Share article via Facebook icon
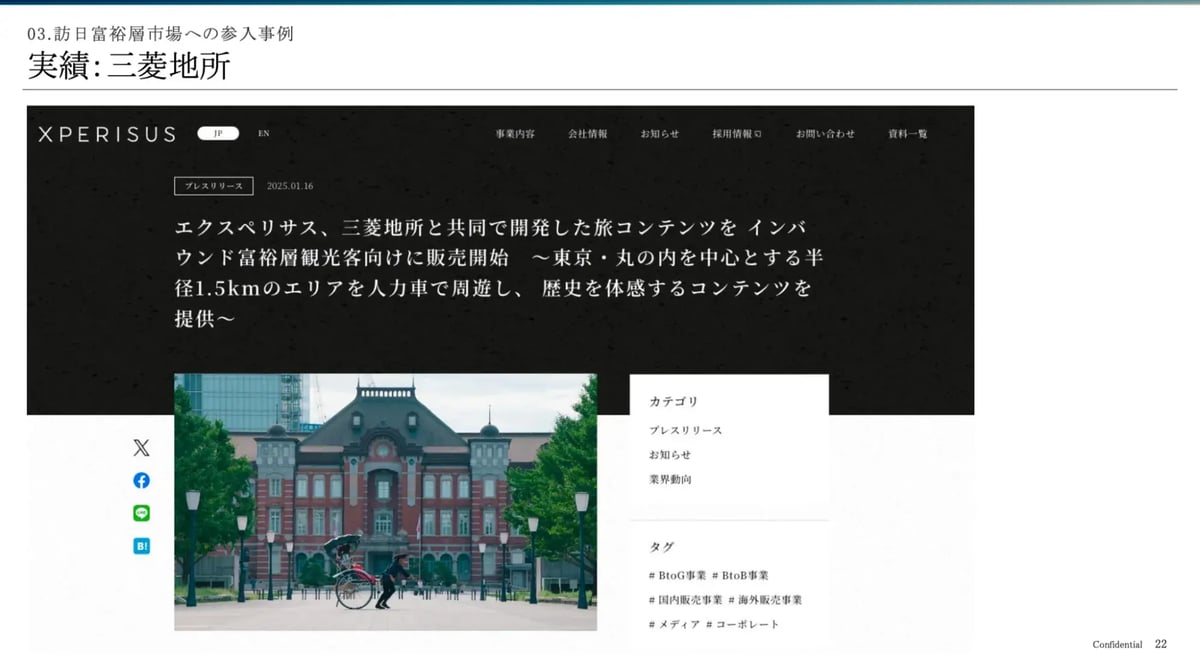 pyautogui.click(x=141, y=480)
